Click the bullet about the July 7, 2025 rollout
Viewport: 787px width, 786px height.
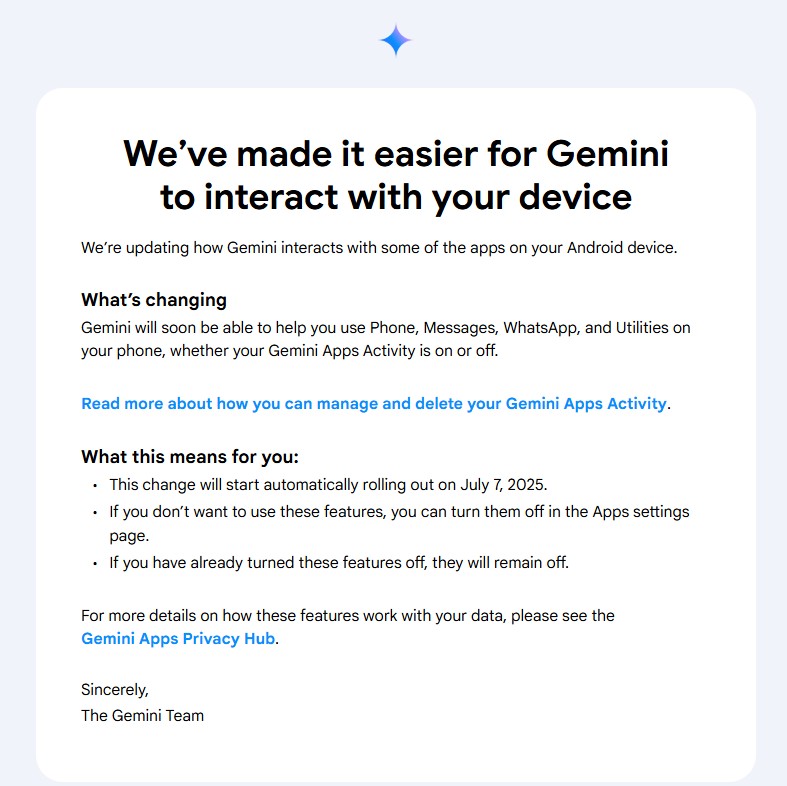328,485
